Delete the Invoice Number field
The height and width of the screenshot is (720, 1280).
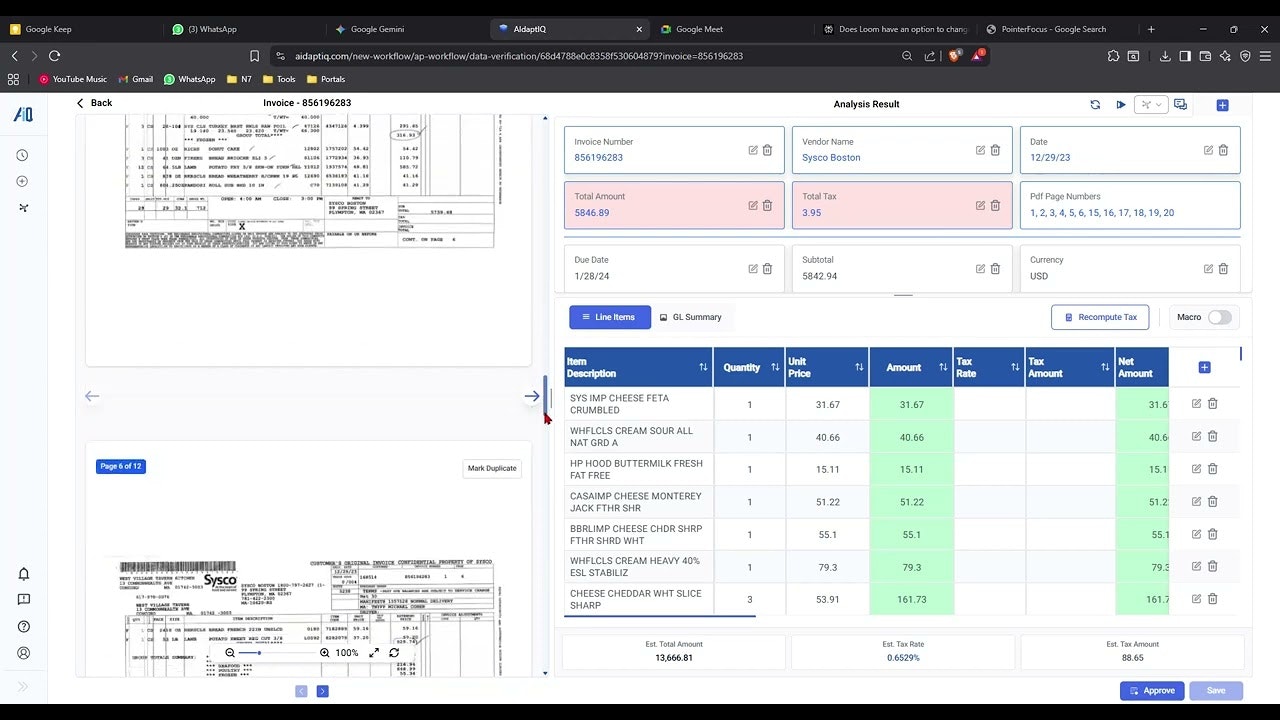[768, 150]
